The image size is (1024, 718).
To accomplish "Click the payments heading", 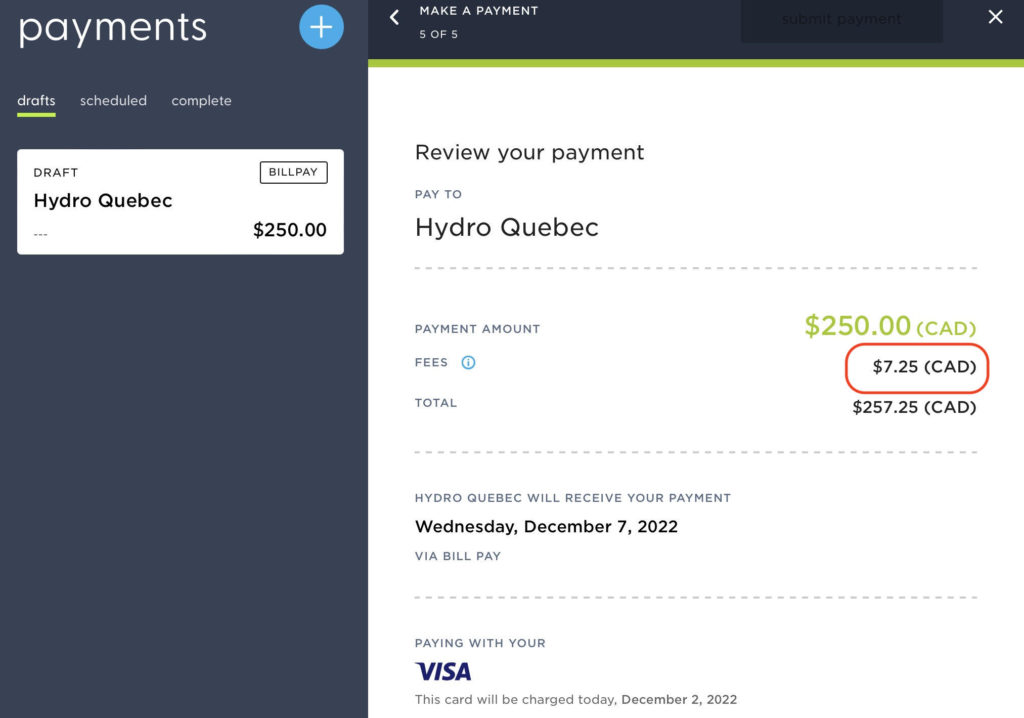I will [111, 28].
